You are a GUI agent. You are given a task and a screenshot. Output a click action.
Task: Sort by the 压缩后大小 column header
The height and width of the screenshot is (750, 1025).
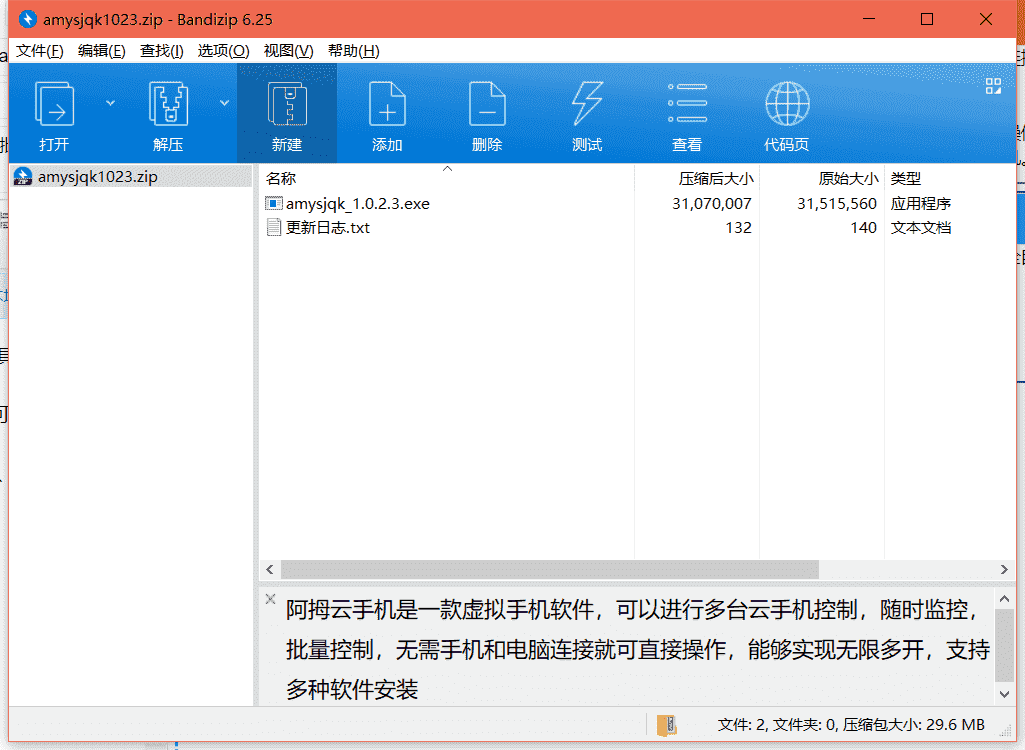697,178
